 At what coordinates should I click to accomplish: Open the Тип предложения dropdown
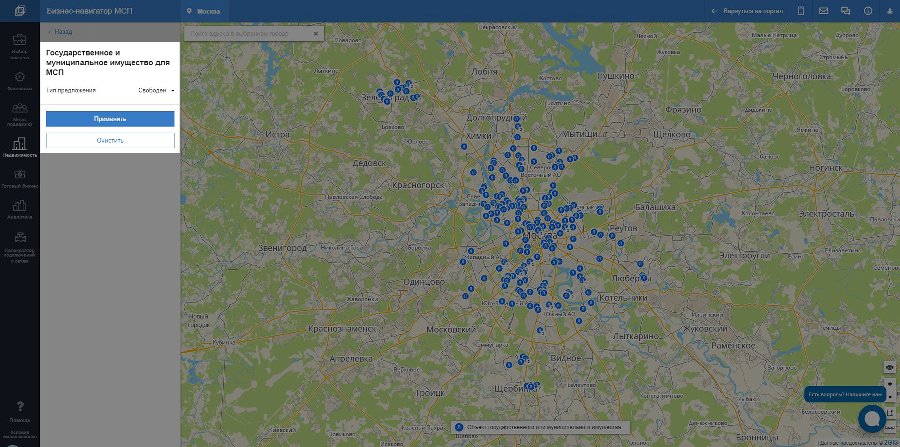point(156,91)
